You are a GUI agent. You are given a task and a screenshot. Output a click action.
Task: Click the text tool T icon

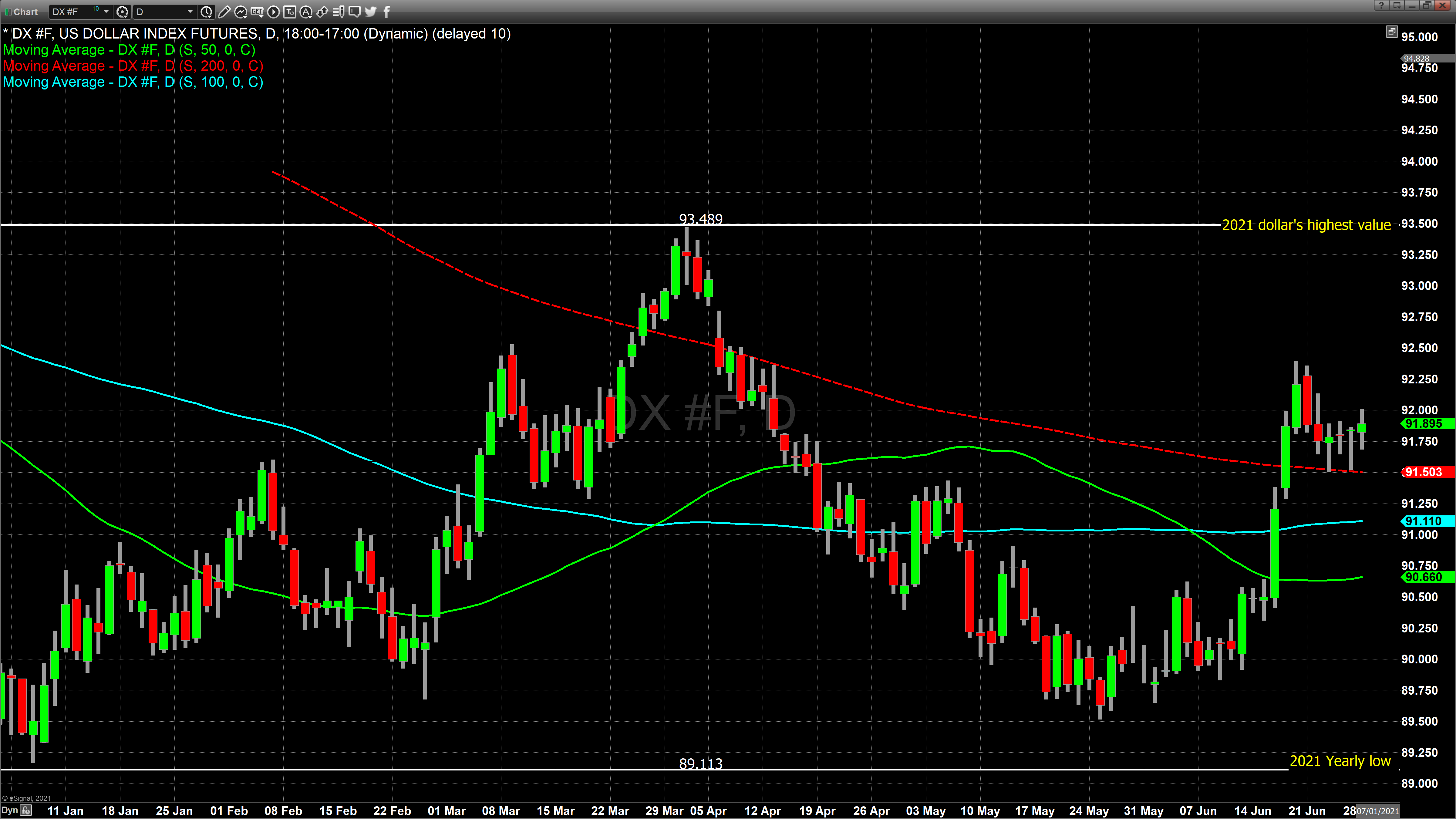click(289, 11)
